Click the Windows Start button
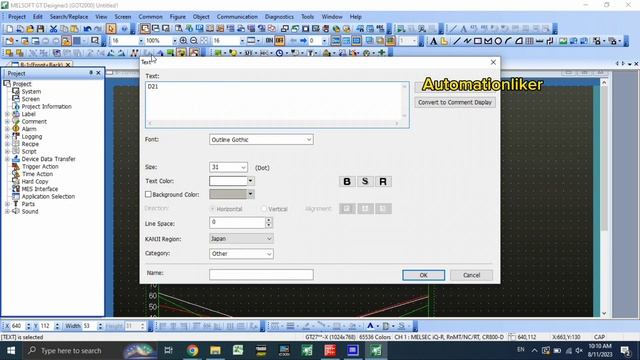Screen dimensions: 640x360 11,350
